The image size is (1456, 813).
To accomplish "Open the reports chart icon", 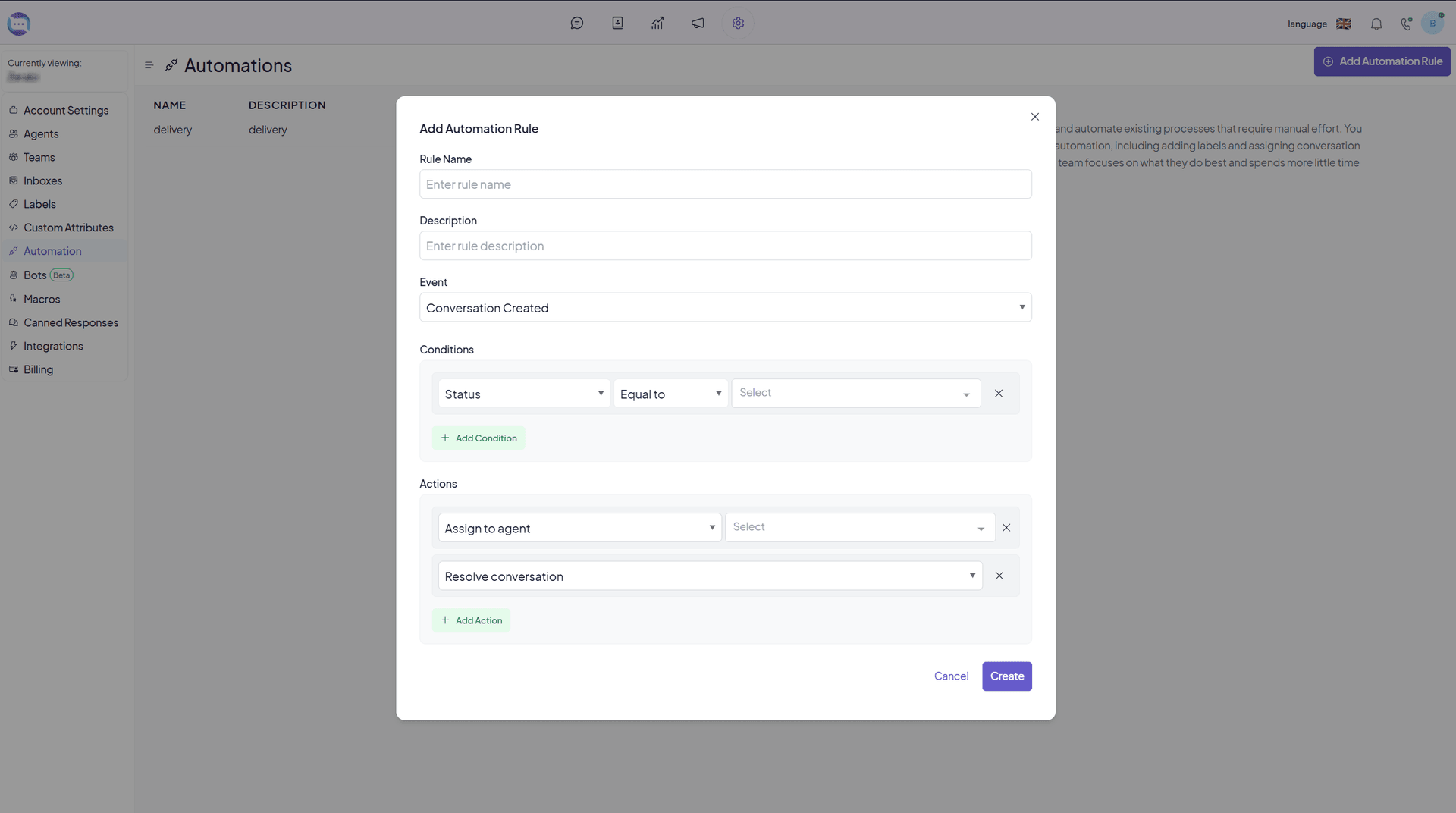I will tap(657, 24).
